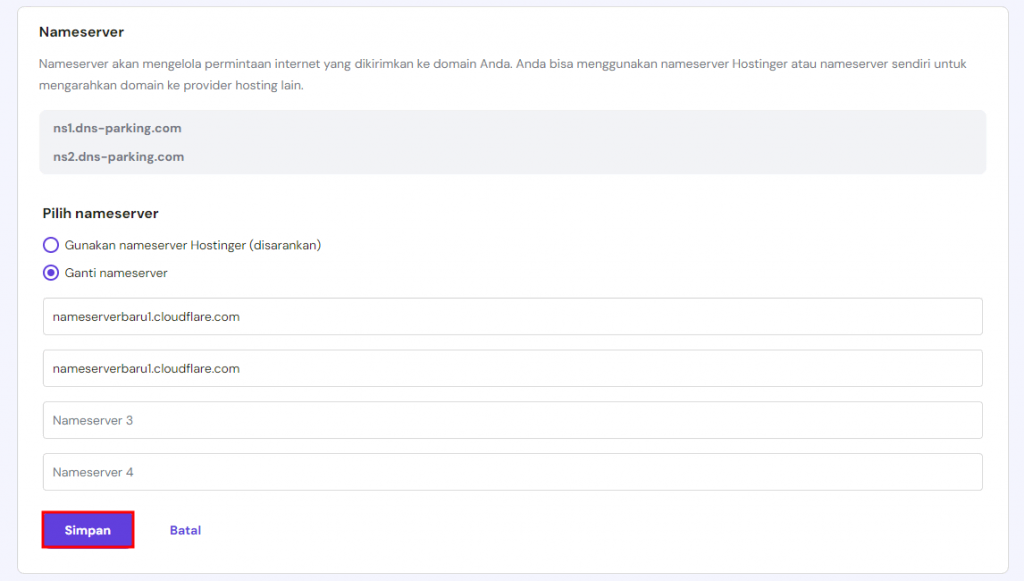Click the 'Nameserver' section heading

tap(81, 33)
